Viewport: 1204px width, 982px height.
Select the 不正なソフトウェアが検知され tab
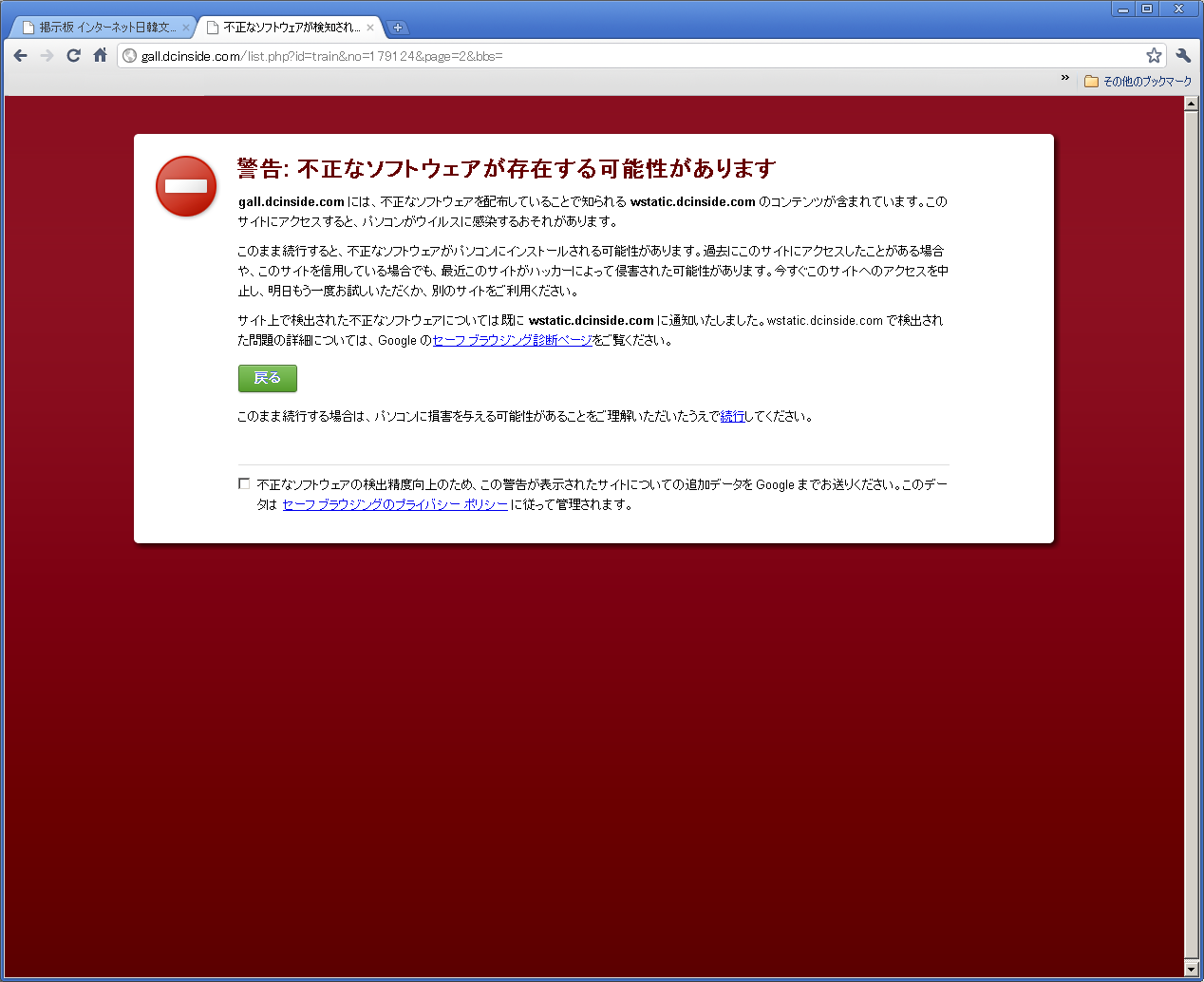(290, 28)
